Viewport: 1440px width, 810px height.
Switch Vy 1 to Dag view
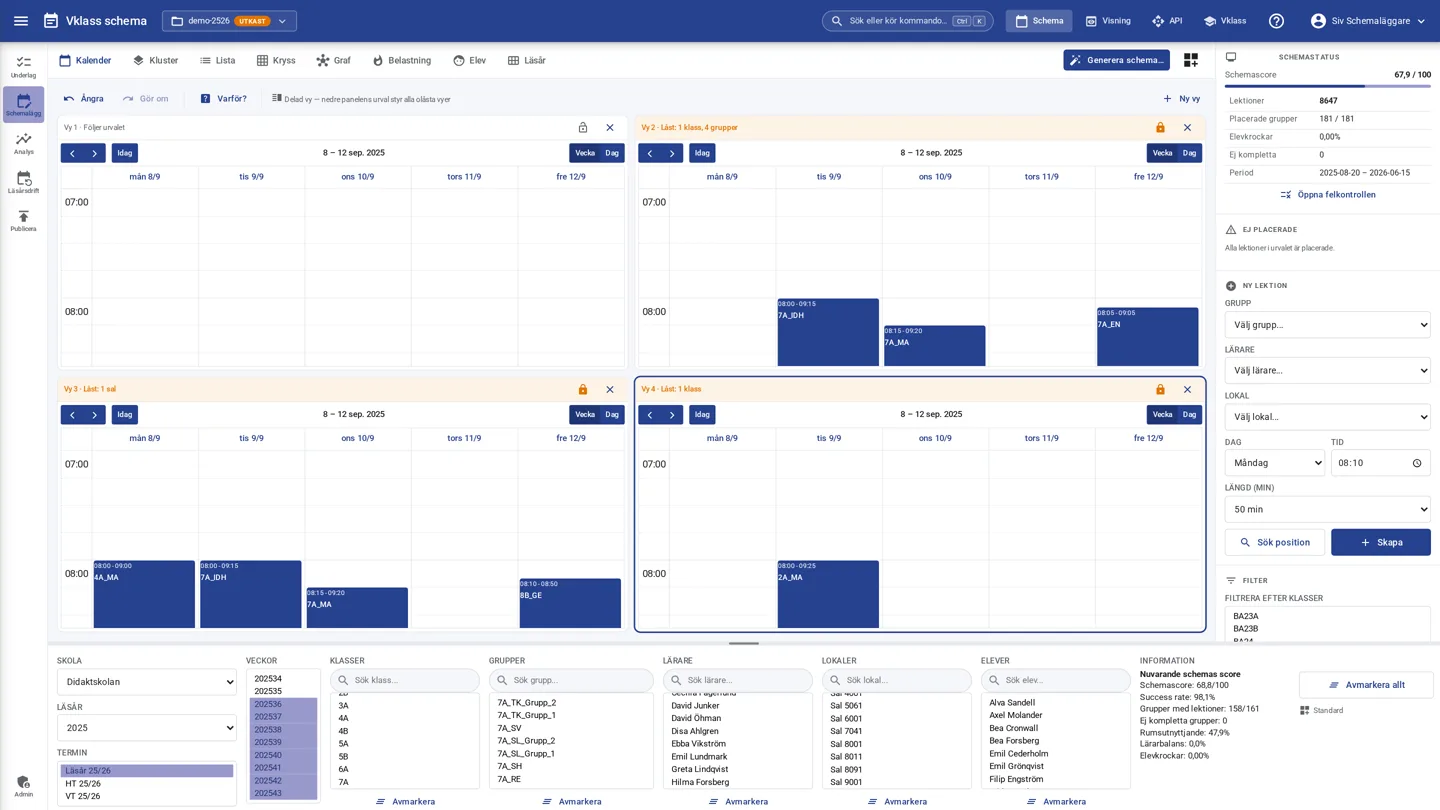coord(612,153)
